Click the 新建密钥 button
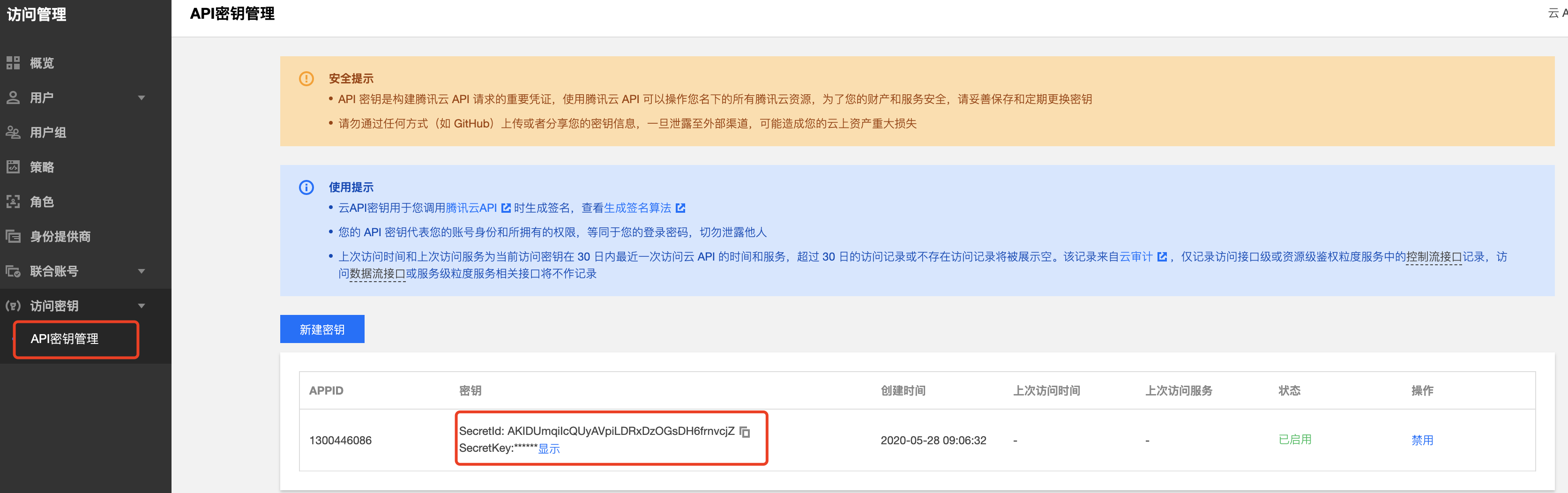The width and height of the screenshot is (1568, 493). pos(322,329)
